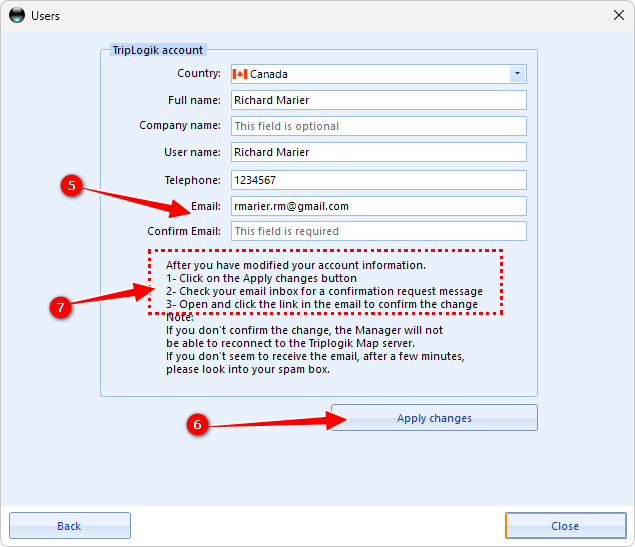Click text '2- Check your email inbox' line
The height and width of the screenshot is (547, 635).
324,291
